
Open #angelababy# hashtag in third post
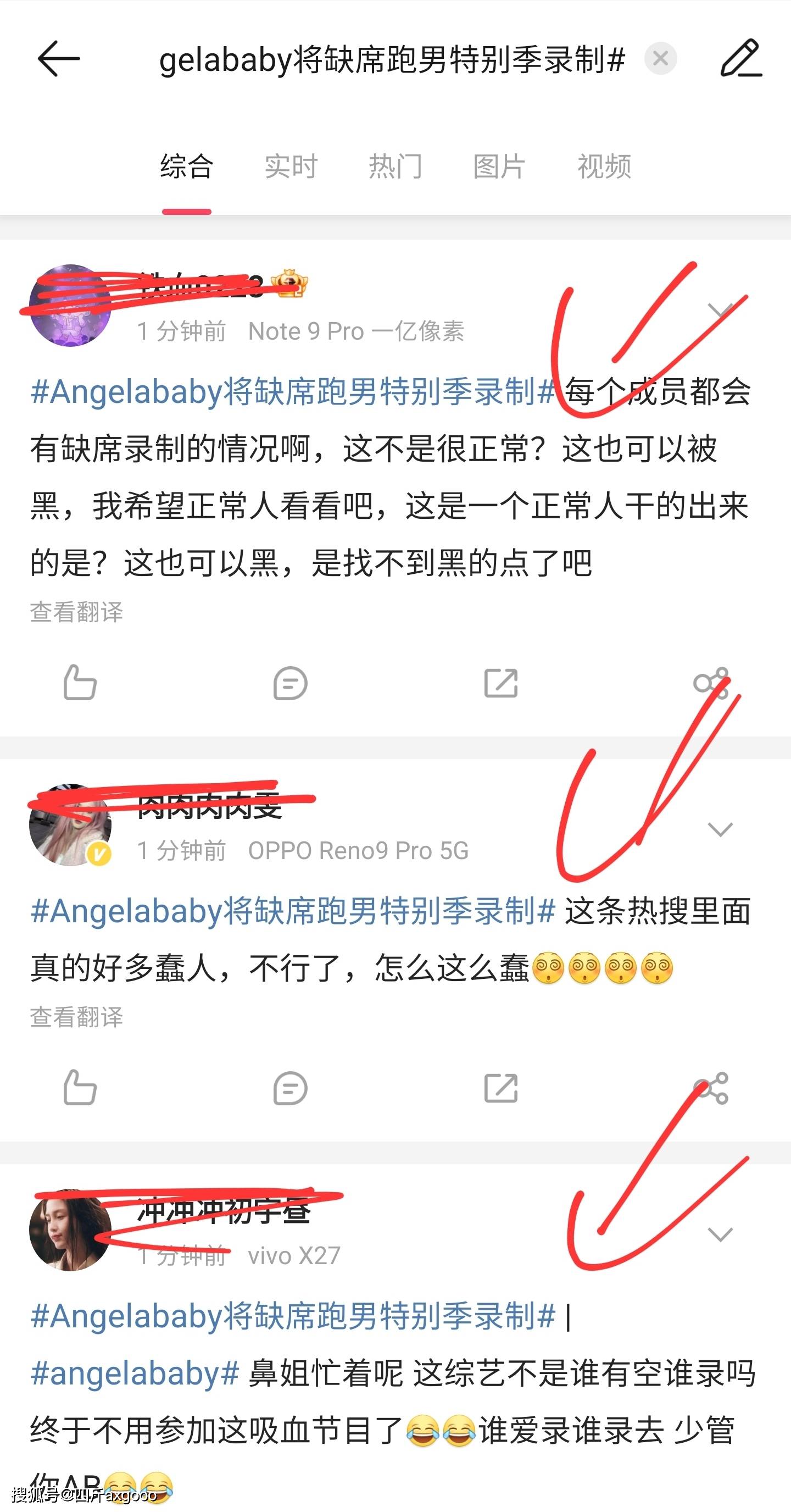(x=135, y=1373)
